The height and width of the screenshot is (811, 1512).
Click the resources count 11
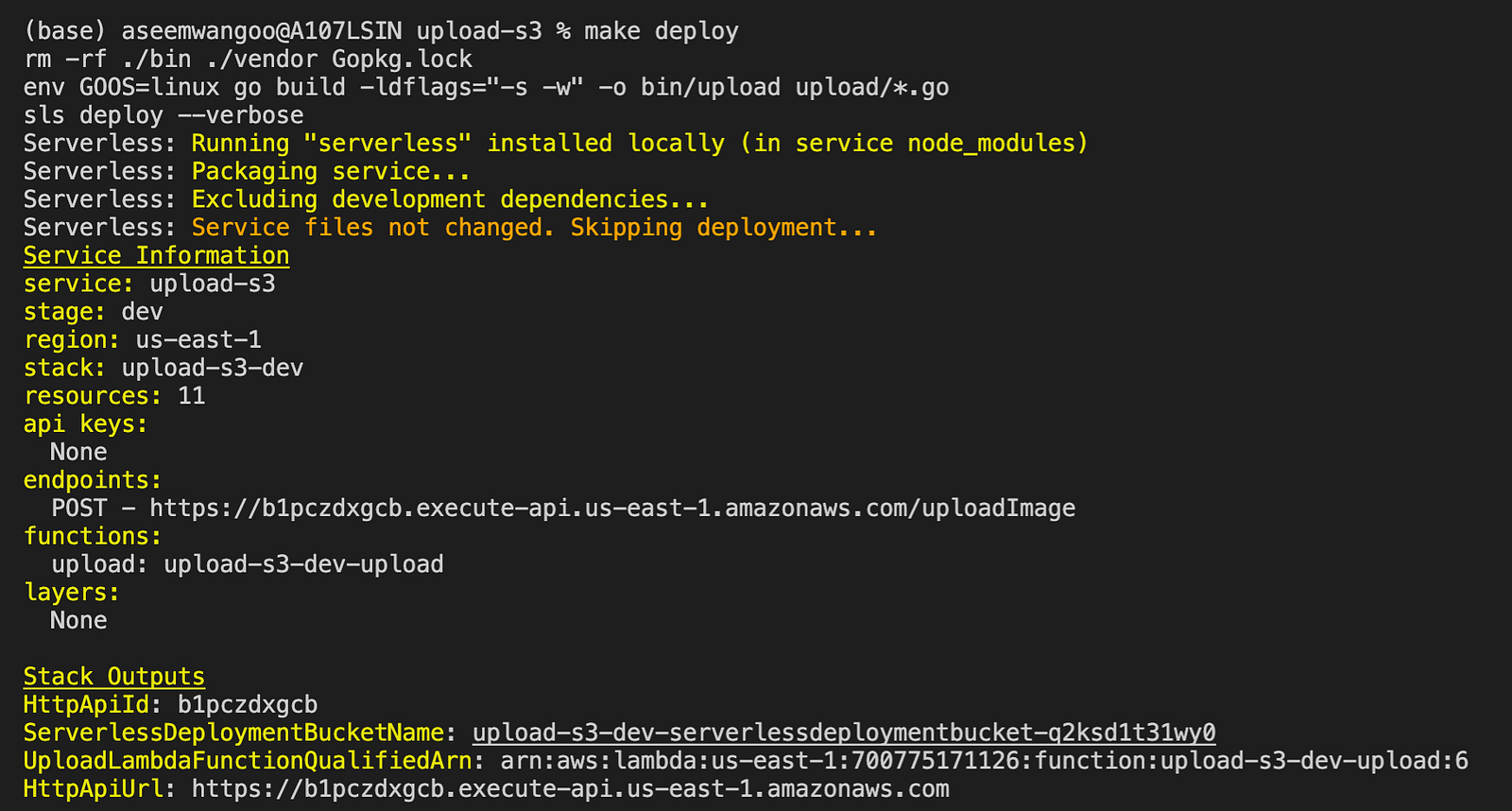pos(192,396)
